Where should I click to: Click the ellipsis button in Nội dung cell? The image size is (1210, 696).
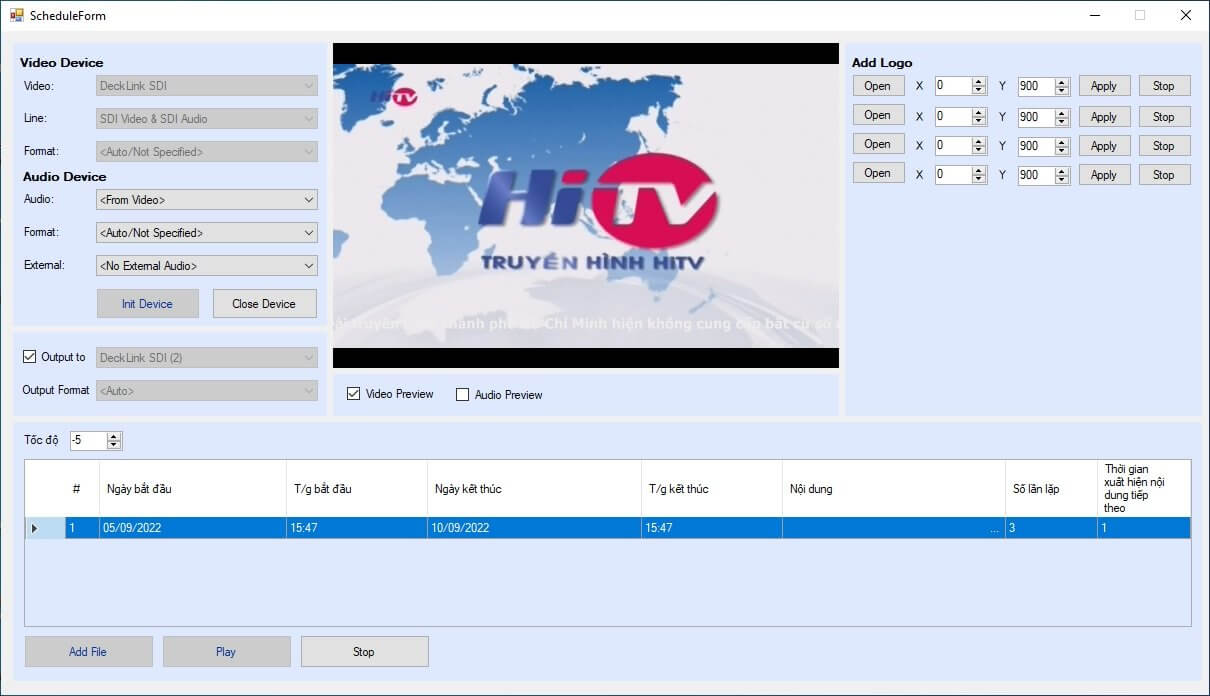click(994, 529)
